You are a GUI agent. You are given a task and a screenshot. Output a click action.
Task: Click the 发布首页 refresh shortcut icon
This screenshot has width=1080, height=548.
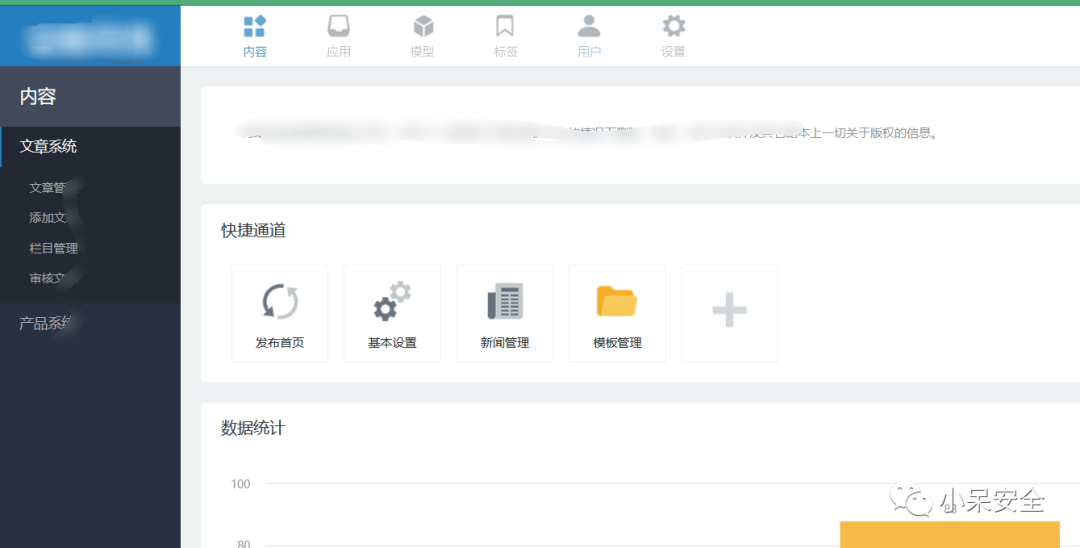280,302
